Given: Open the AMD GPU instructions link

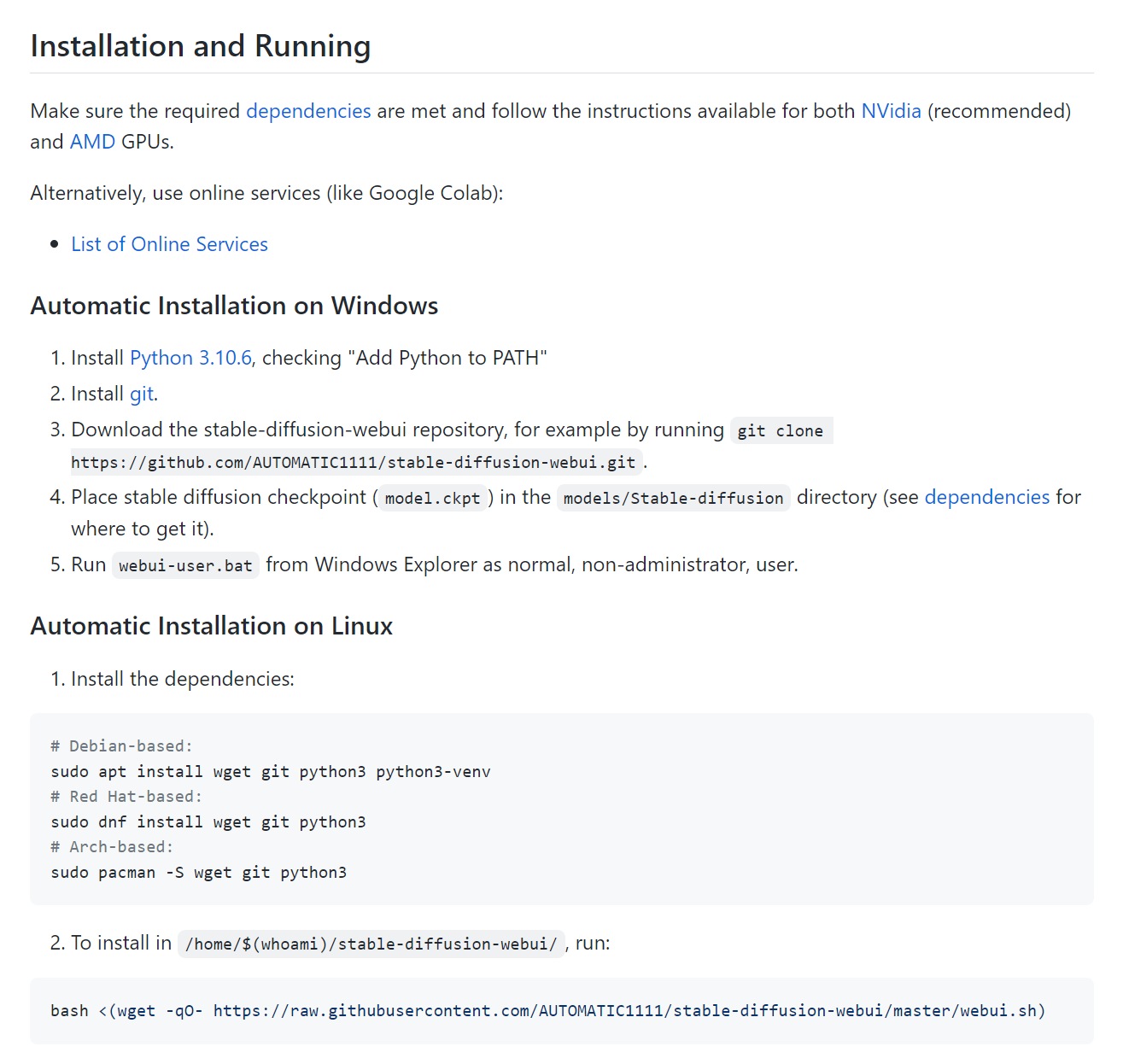Looking at the screenshot, I should pos(92,142).
